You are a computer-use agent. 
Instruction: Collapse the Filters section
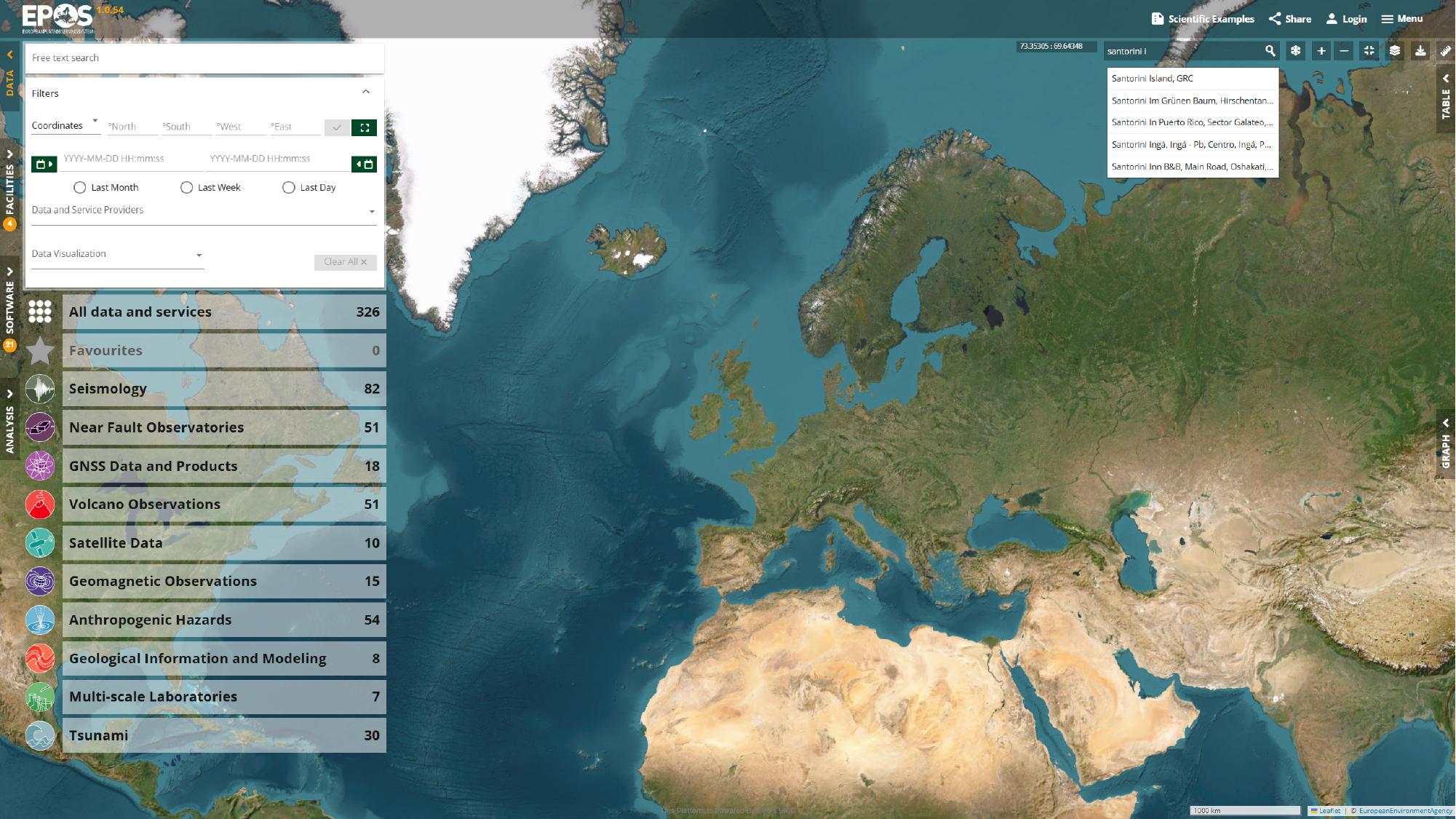point(366,91)
